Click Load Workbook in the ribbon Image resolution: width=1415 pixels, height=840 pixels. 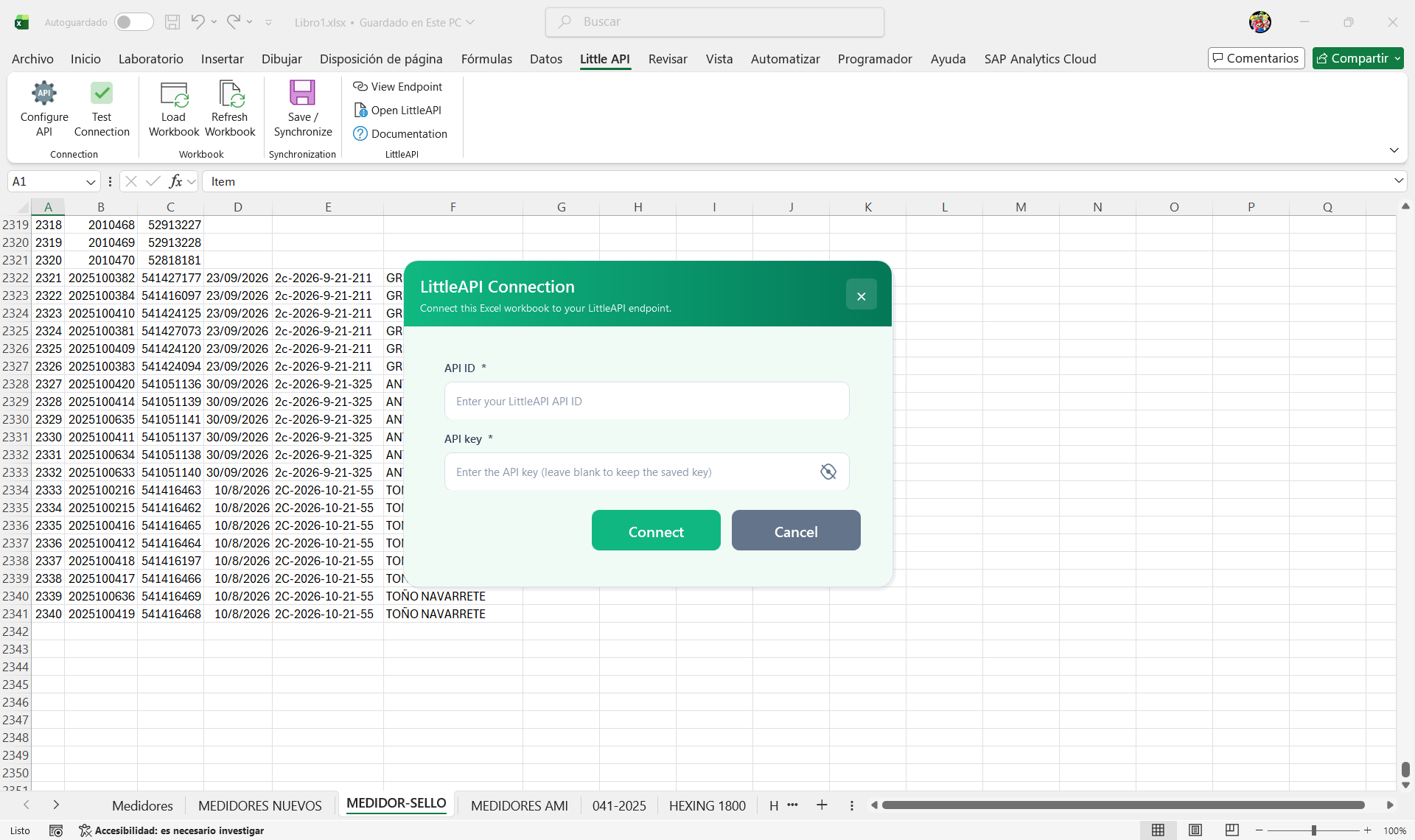174,109
